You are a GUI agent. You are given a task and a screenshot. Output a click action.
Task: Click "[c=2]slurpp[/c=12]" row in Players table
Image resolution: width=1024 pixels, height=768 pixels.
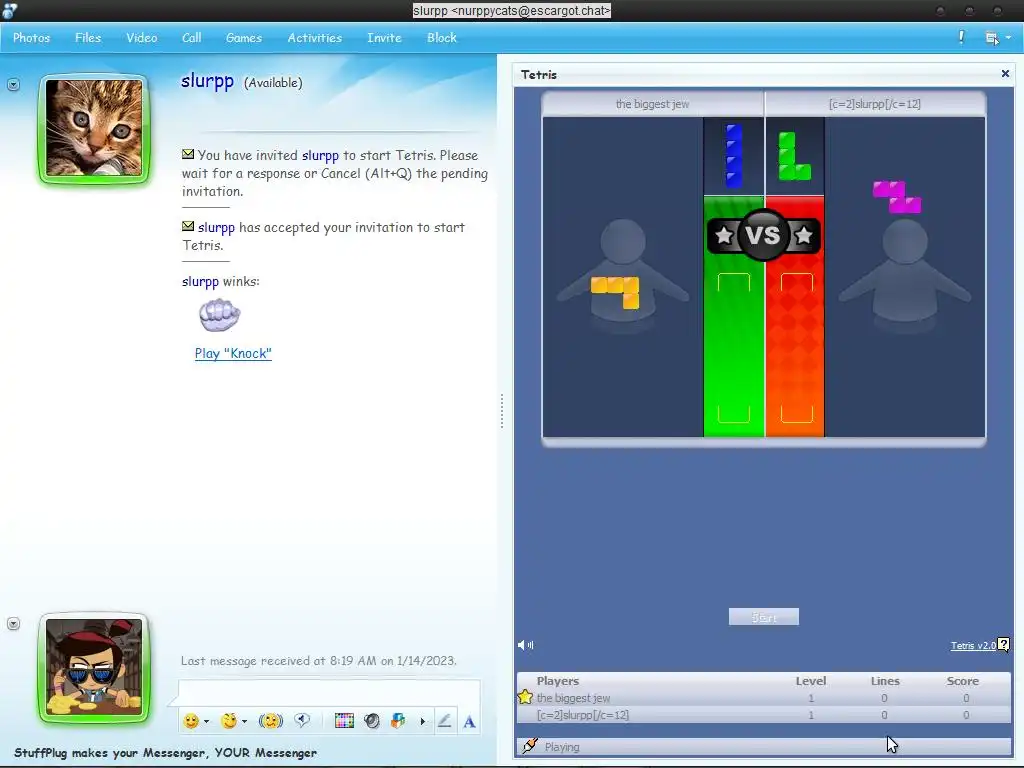[x=763, y=715]
